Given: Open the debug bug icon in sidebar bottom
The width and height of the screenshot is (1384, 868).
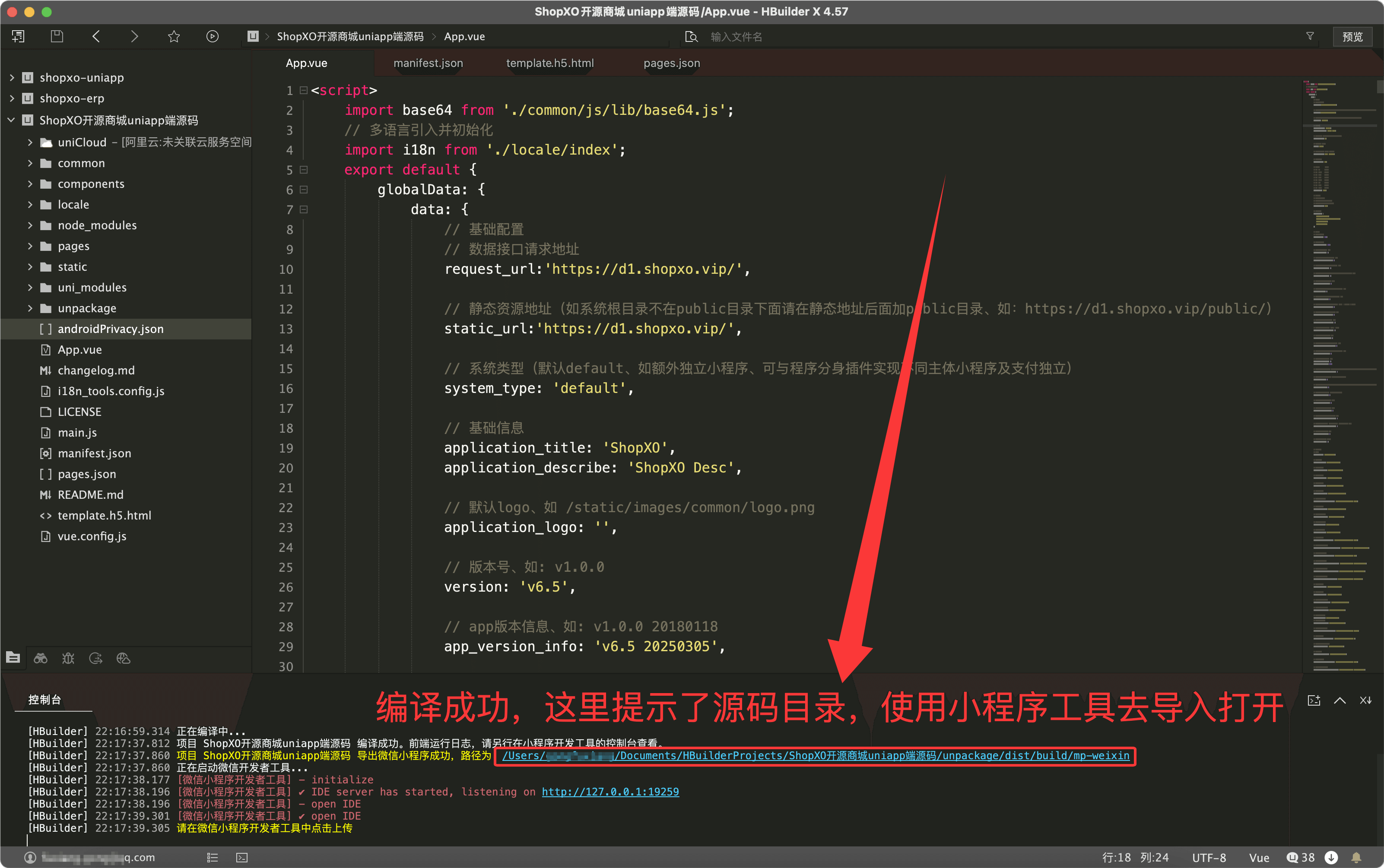Looking at the screenshot, I should pos(68,658).
